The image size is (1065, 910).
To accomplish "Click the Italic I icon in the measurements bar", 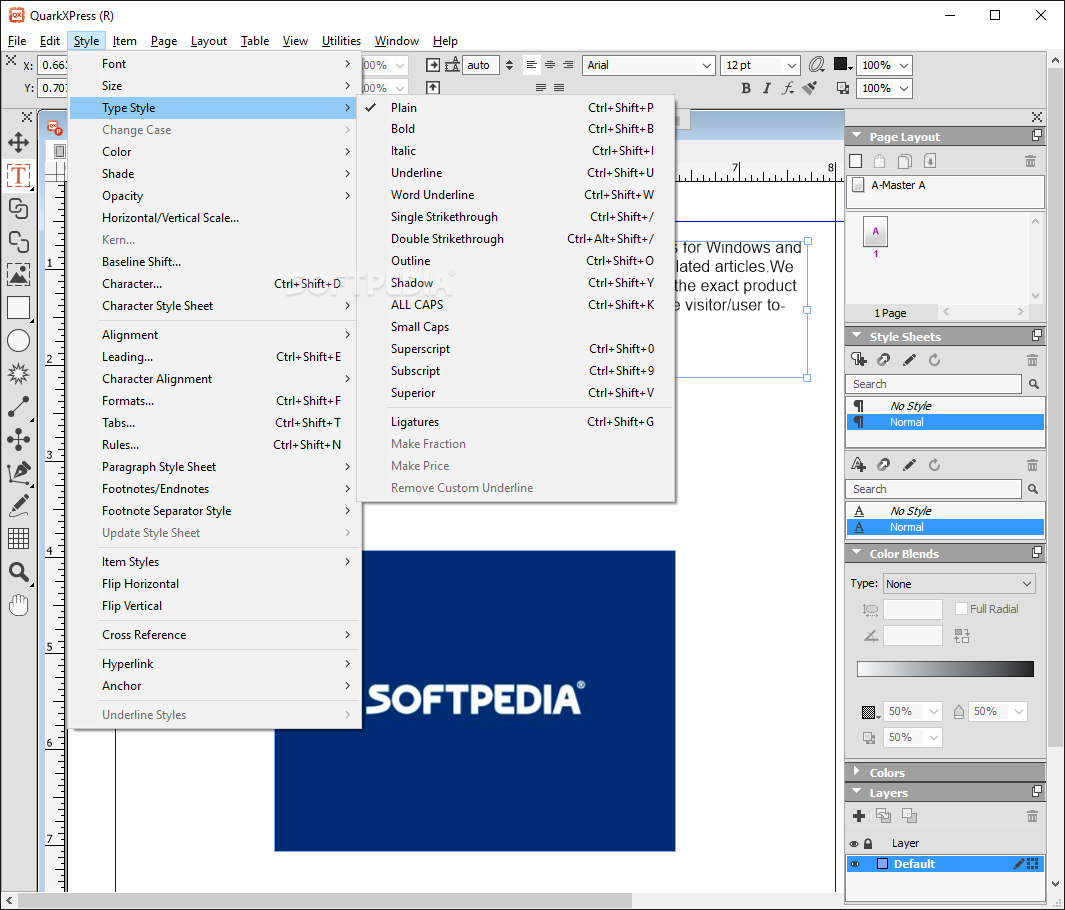I will click(767, 88).
